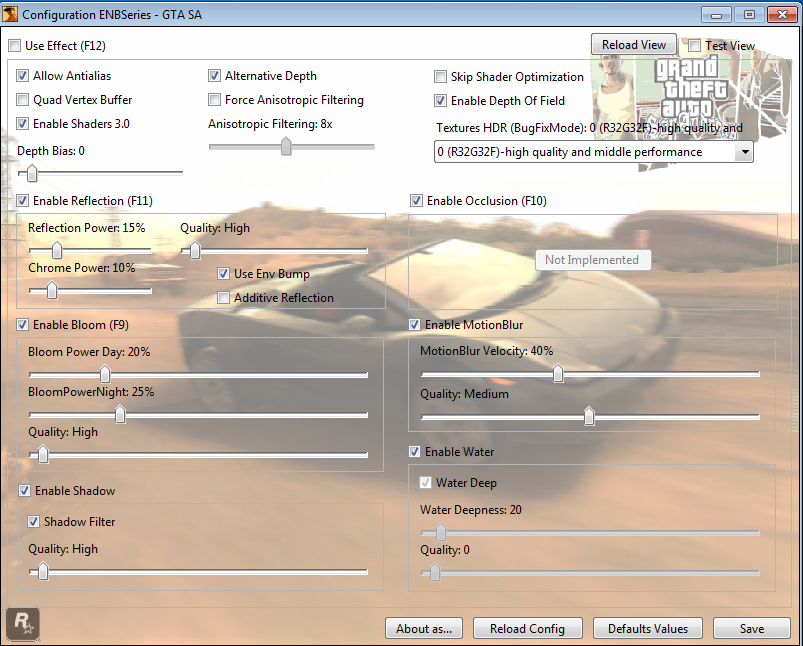Enable Force Anisotropic Filtering
This screenshot has width=803, height=646.
click(215, 100)
